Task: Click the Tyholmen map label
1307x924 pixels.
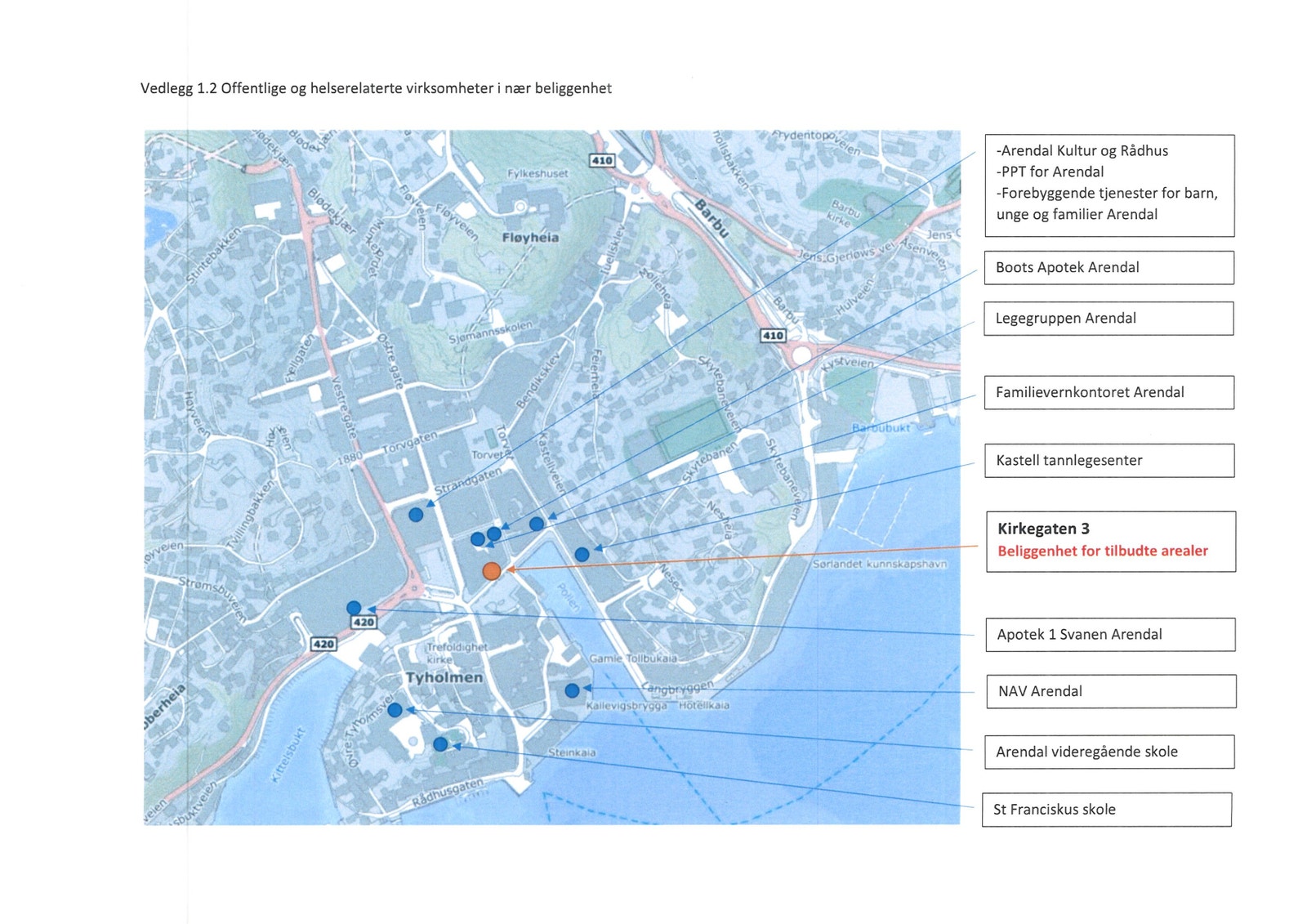Action: point(444,678)
